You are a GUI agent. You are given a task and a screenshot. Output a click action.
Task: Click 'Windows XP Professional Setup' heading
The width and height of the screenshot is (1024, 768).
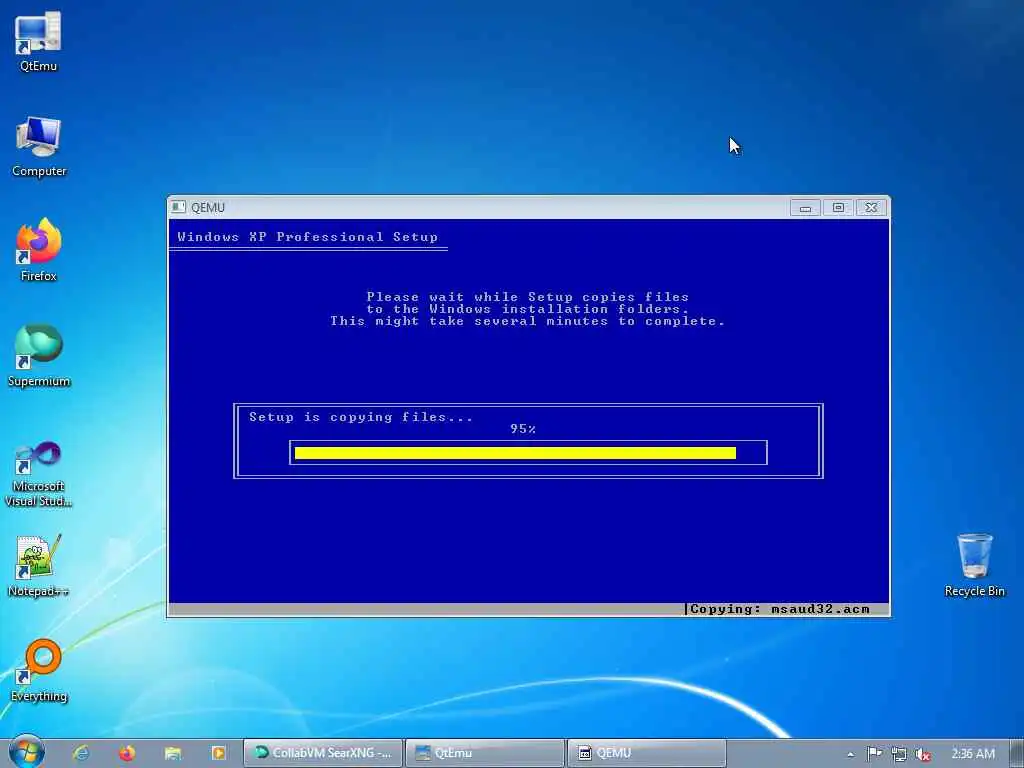point(308,236)
